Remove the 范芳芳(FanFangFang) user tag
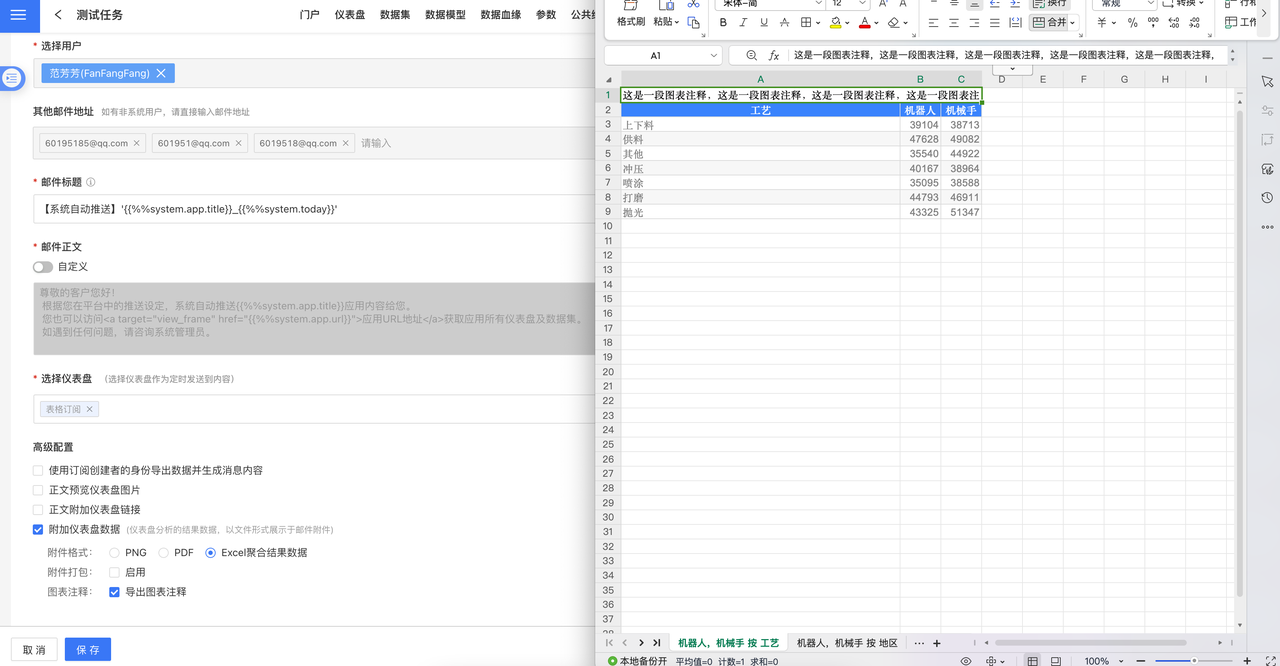The image size is (1280, 666). [160, 73]
